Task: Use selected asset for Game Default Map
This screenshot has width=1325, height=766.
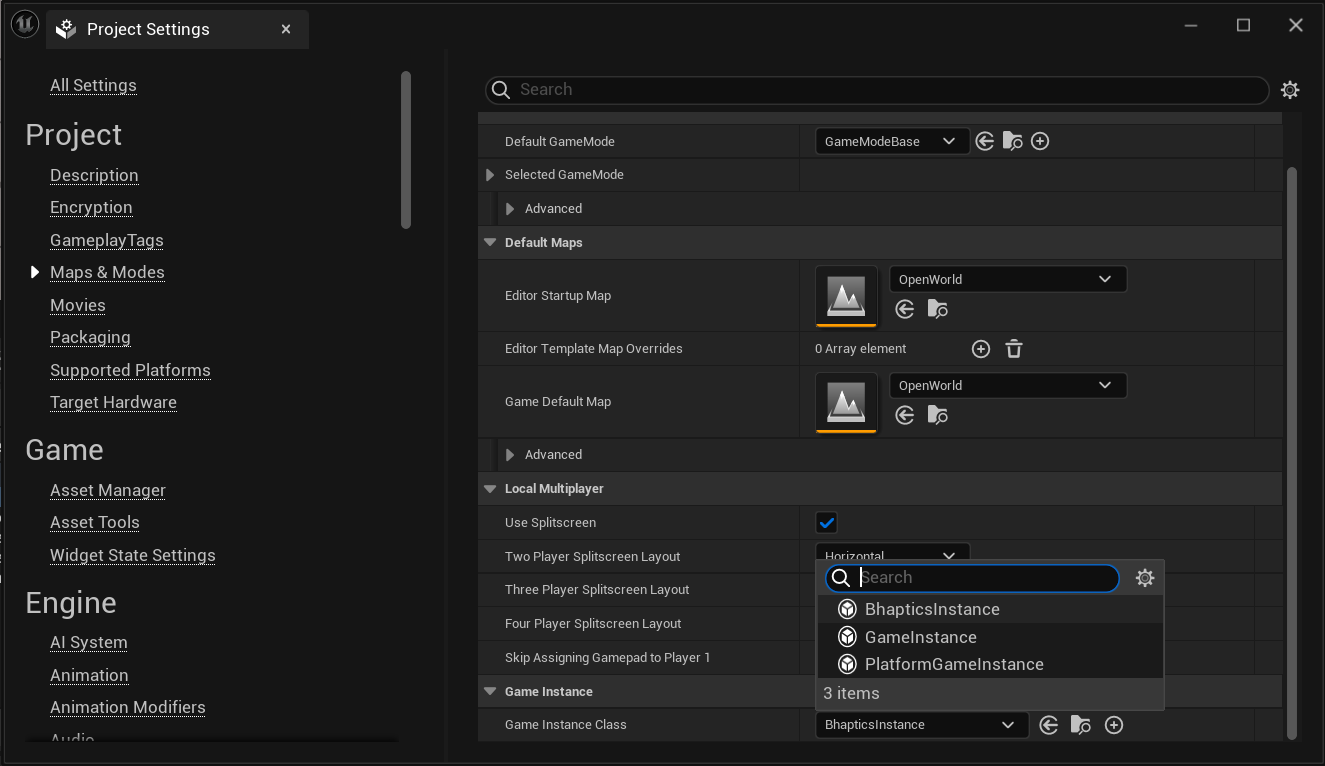Action: coord(905,415)
